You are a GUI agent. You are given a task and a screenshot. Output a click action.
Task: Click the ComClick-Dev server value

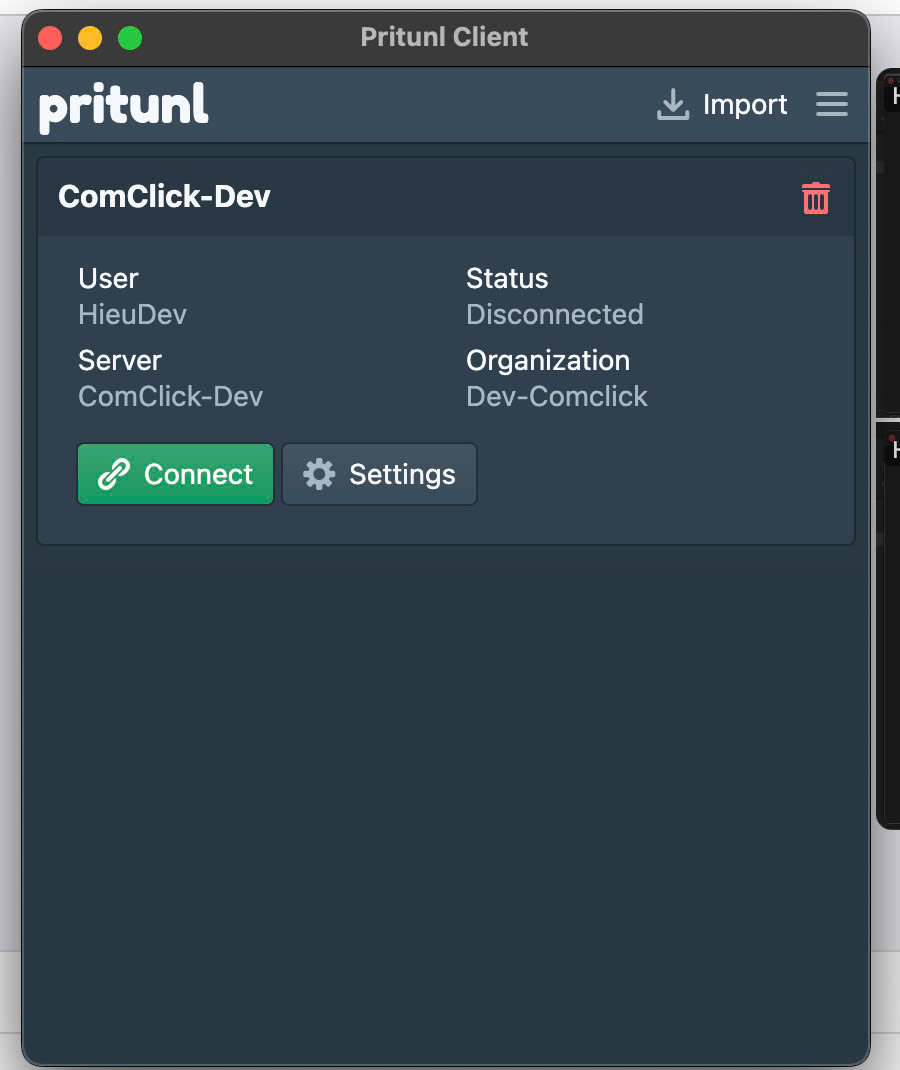(x=171, y=396)
